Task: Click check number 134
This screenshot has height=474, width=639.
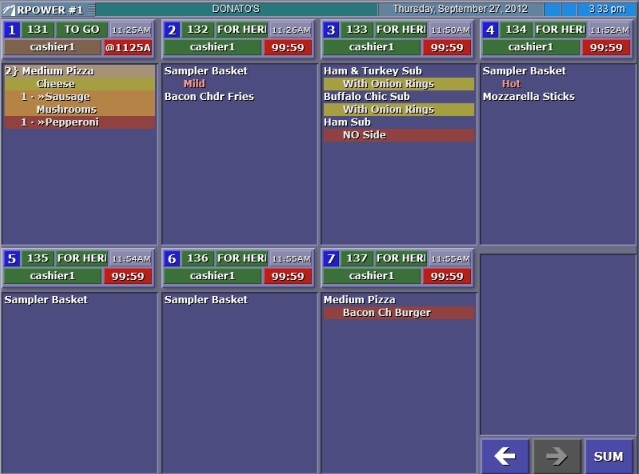Action: [x=516, y=30]
